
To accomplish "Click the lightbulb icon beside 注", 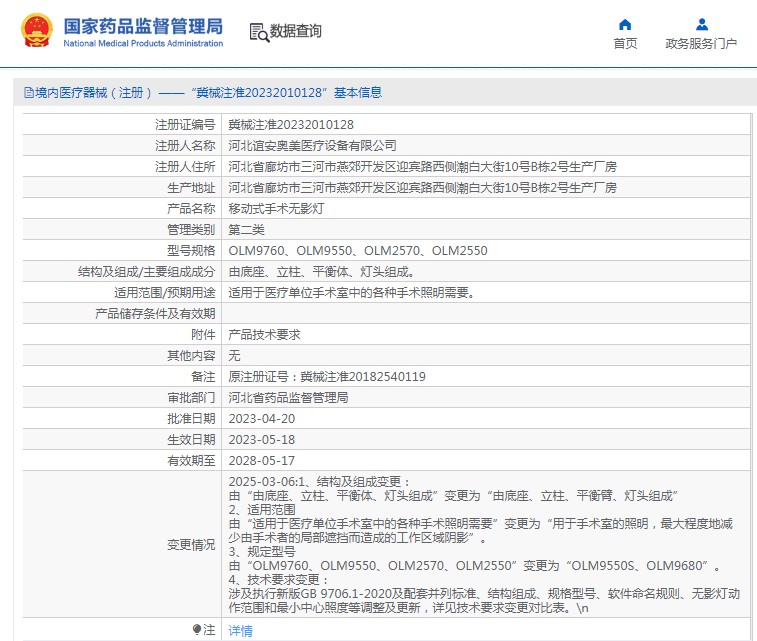I will click(x=196, y=629).
